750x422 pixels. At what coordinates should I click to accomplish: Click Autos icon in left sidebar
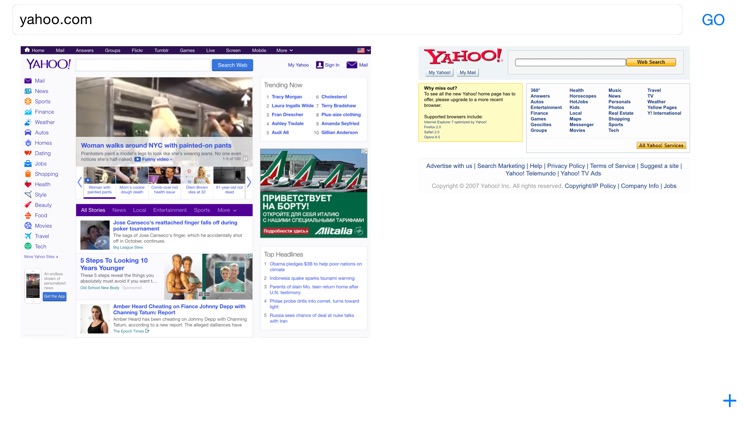[28, 133]
